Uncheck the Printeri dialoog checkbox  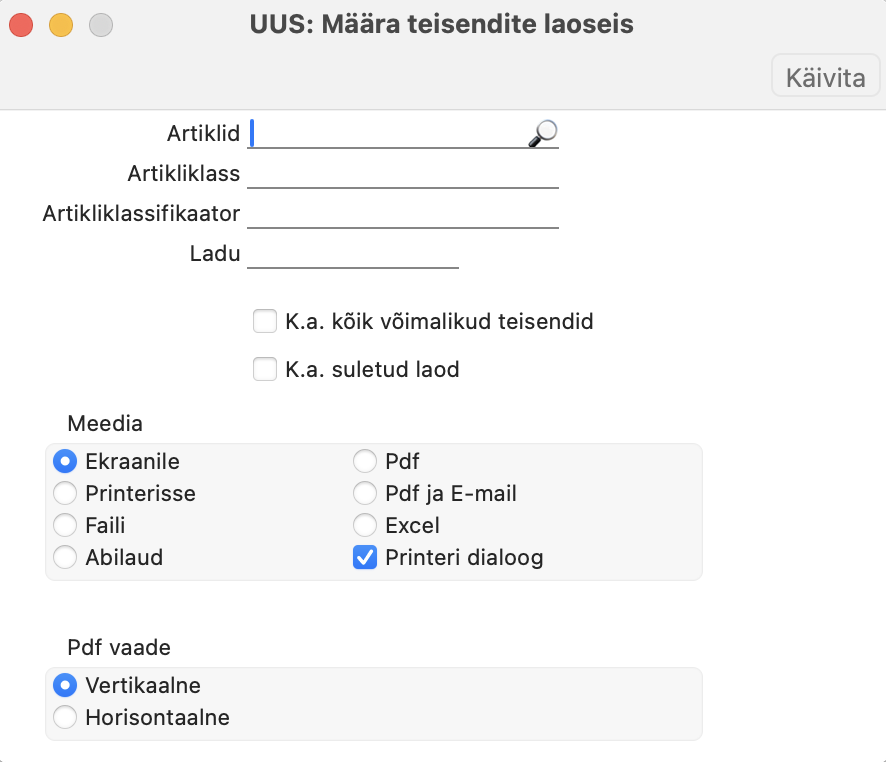point(365,557)
